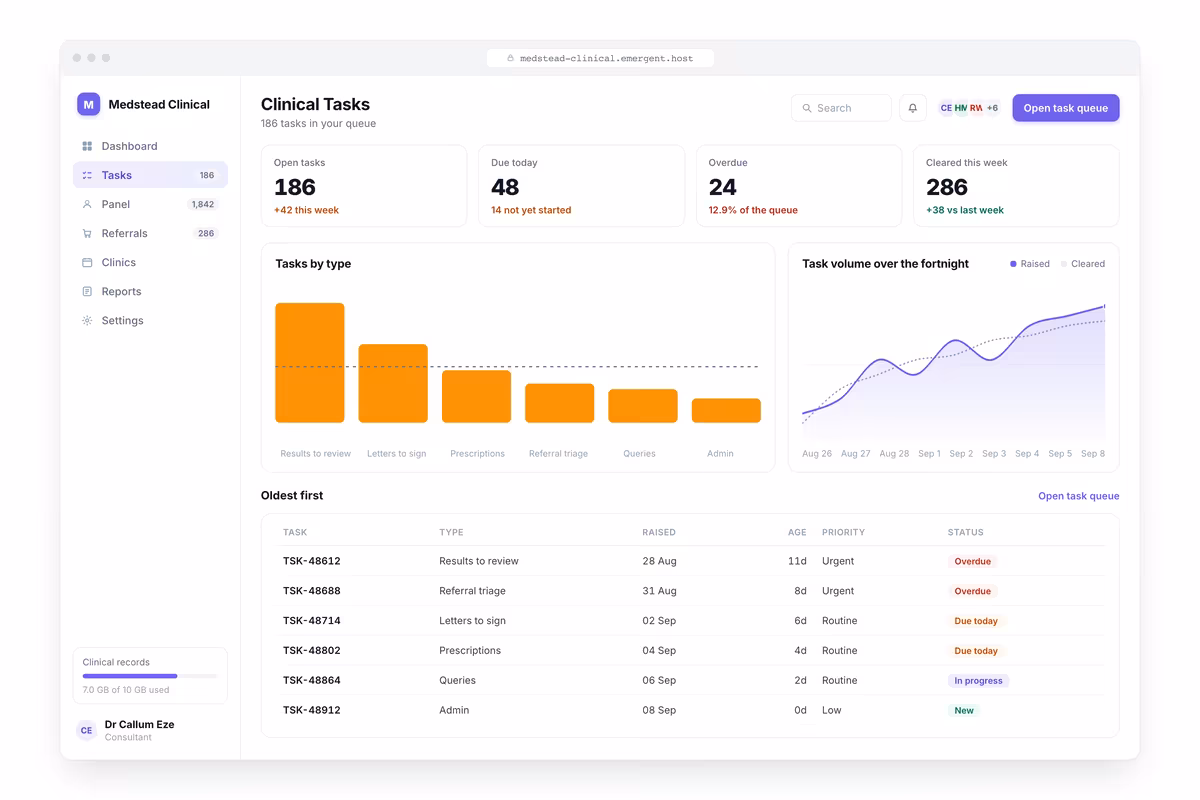Click Overdue badge on TSK-48612 row
The image size is (1200, 800).
[x=972, y=561]
